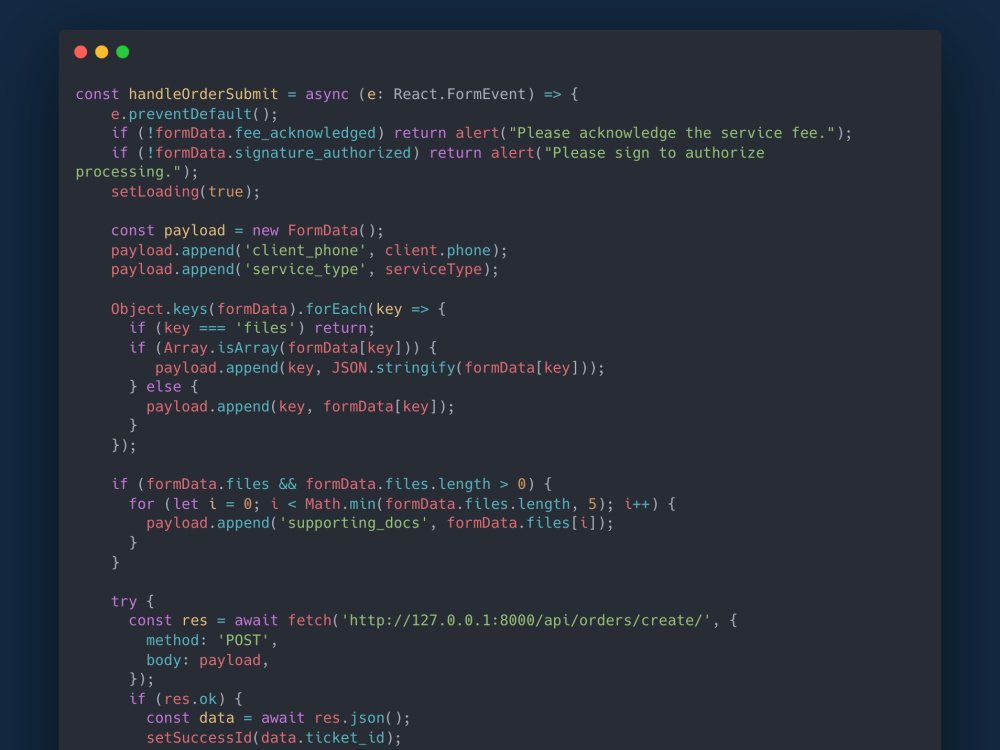
Task: Click the 'fee_acknowledged' property
Action: tap(305, 133)
